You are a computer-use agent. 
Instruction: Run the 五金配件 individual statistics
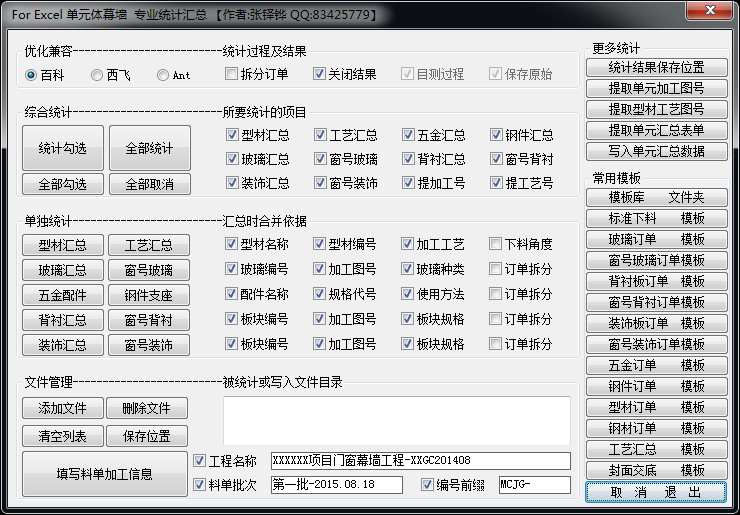click(62, 295)
